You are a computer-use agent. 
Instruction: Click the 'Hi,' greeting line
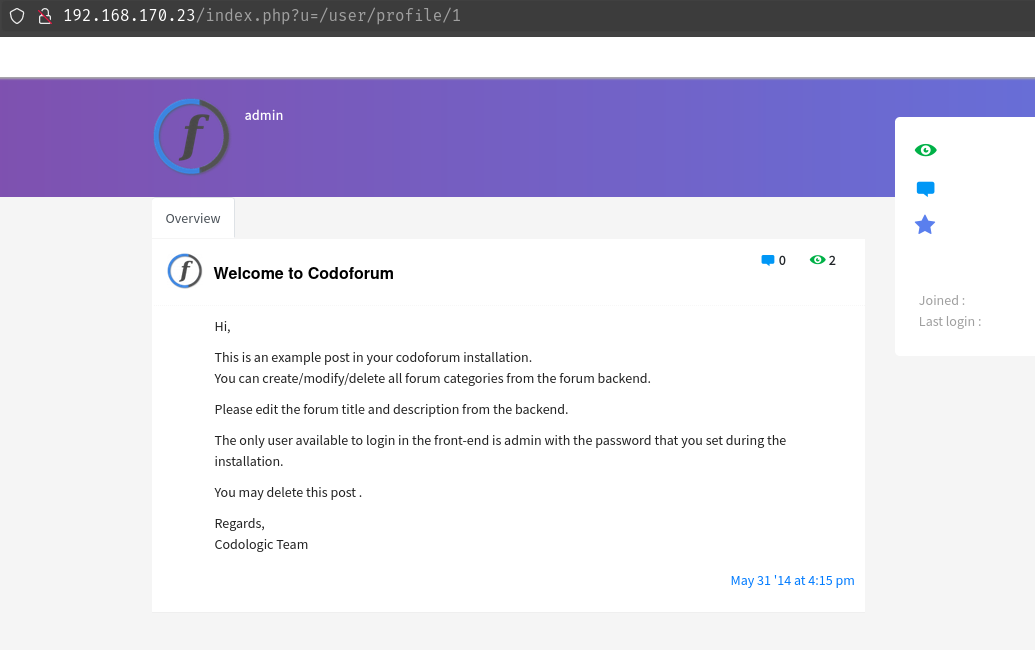coord(222,327)
